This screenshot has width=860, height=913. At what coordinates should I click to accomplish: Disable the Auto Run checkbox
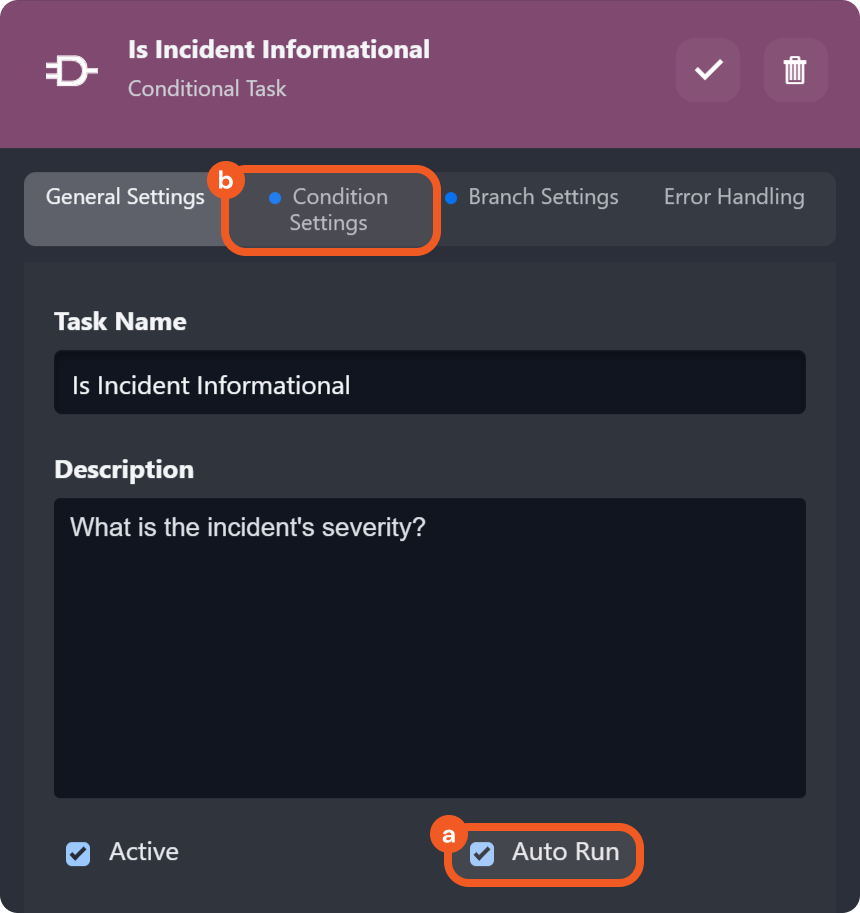click(x=482, y=854)
